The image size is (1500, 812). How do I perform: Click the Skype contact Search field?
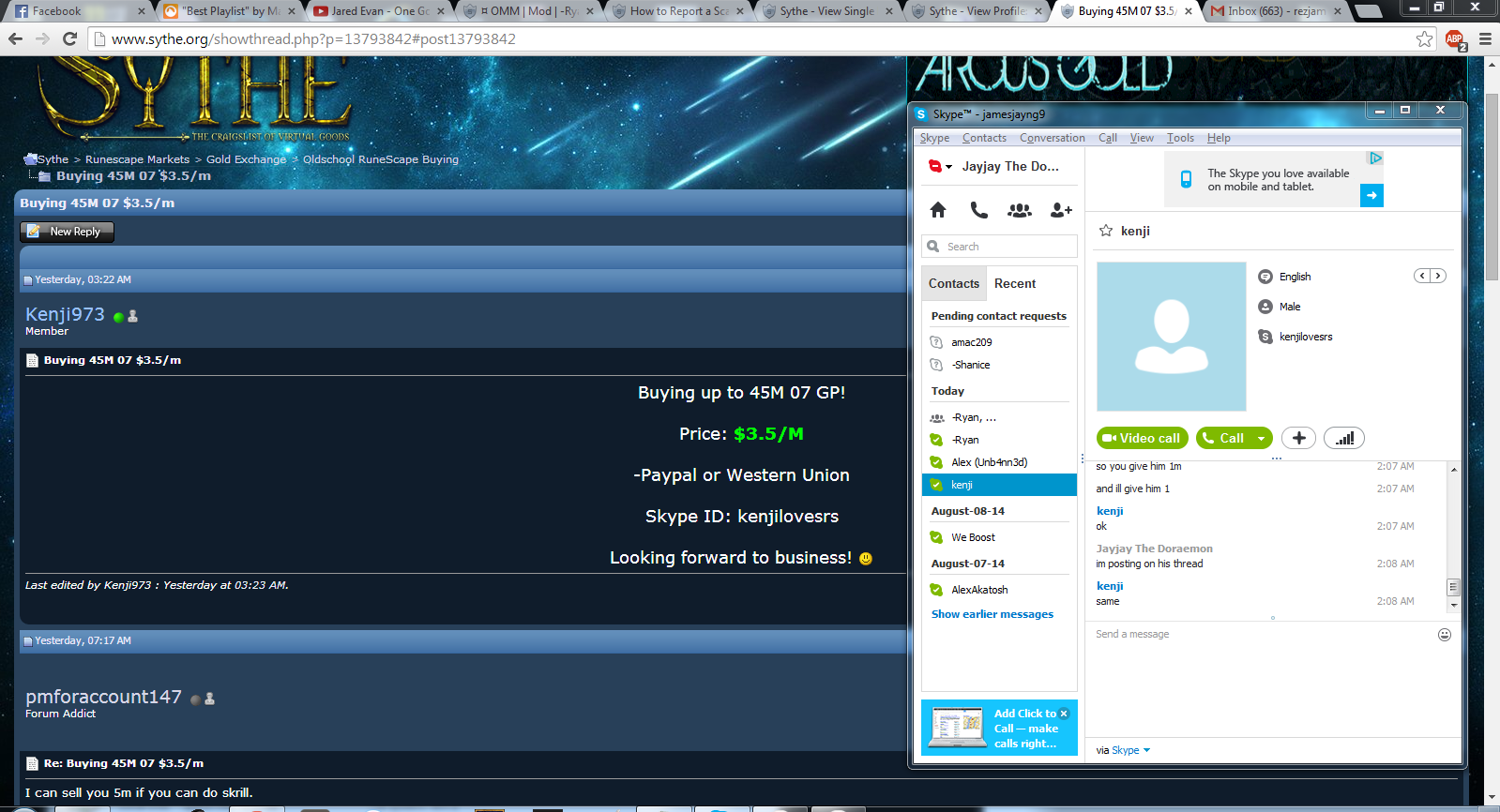999,247
